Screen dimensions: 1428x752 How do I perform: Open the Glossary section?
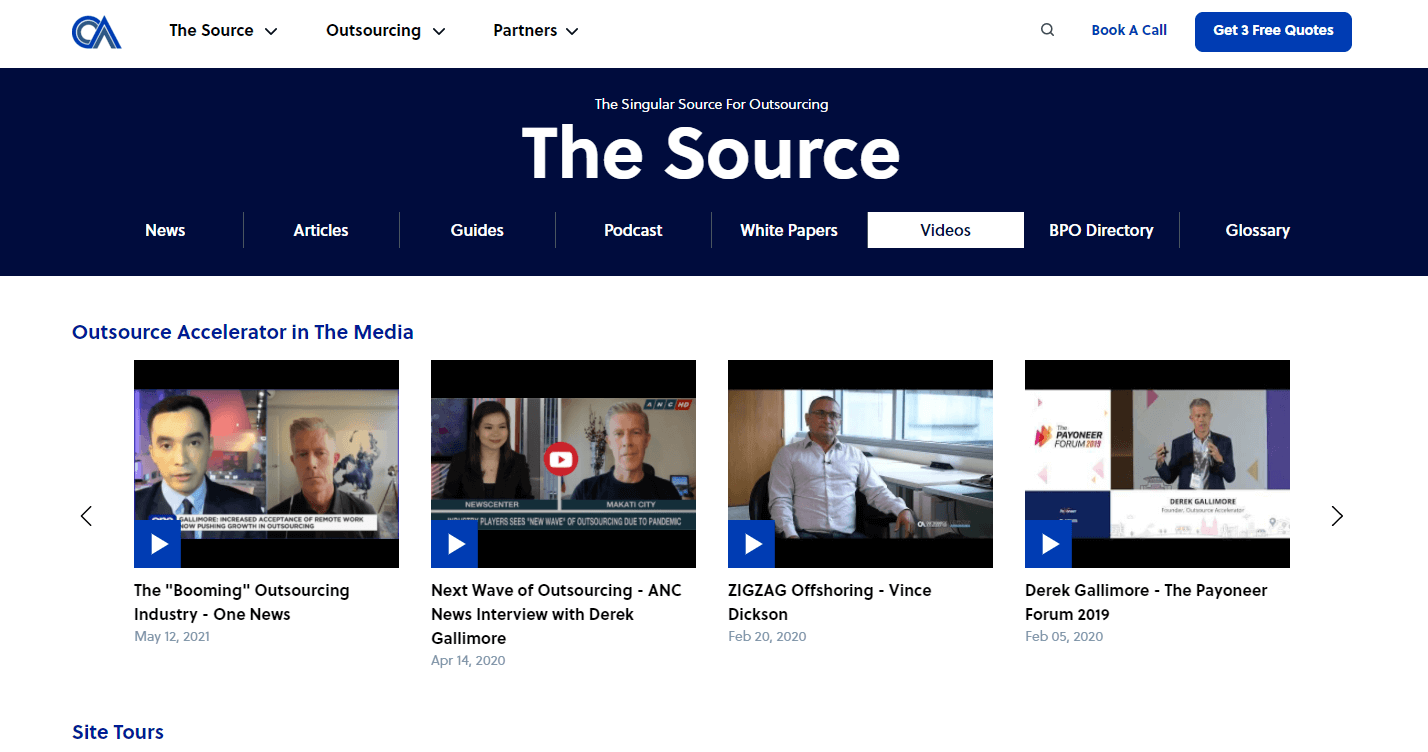point(1257,230)
